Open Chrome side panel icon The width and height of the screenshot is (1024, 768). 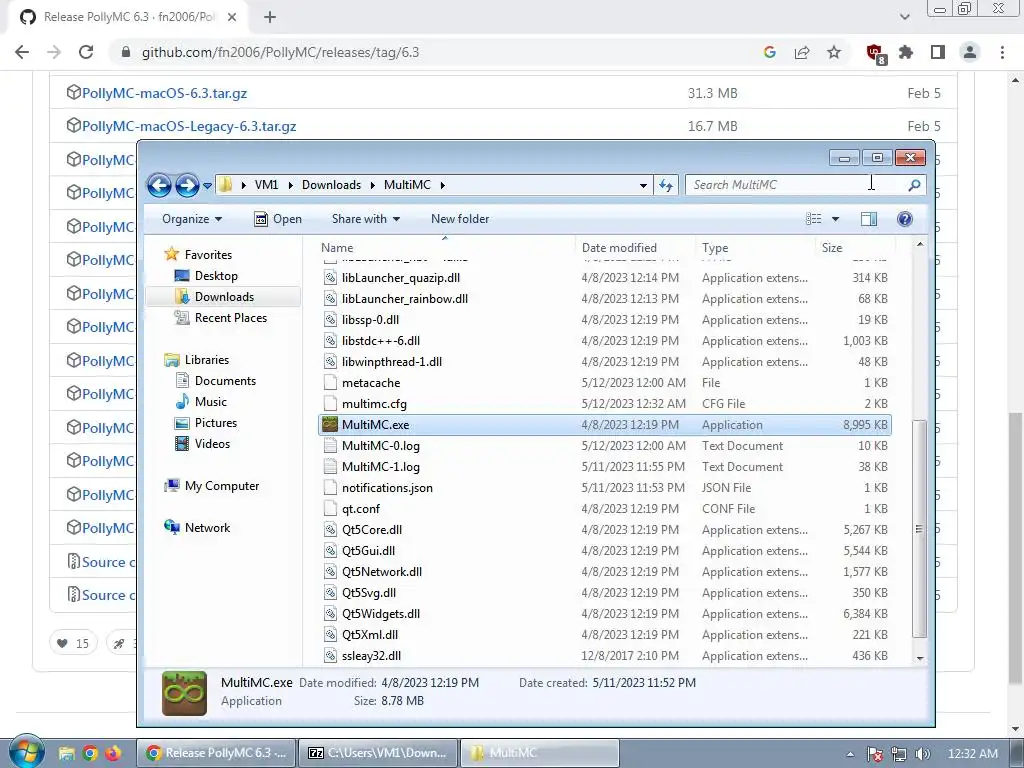click(938, 52)
